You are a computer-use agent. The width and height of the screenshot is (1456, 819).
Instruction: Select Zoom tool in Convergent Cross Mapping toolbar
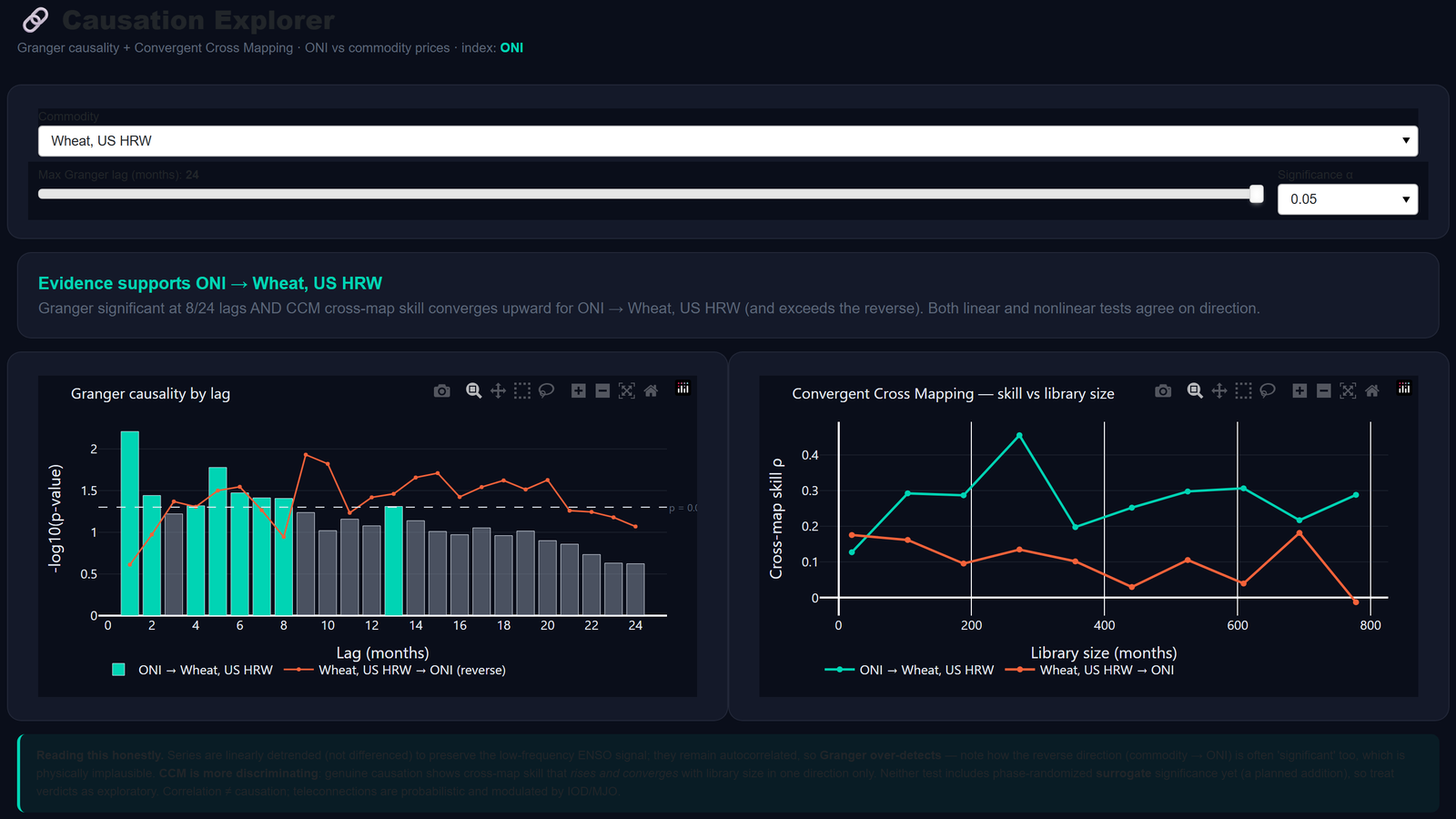pyautogui.click(x=1195, y=390)
